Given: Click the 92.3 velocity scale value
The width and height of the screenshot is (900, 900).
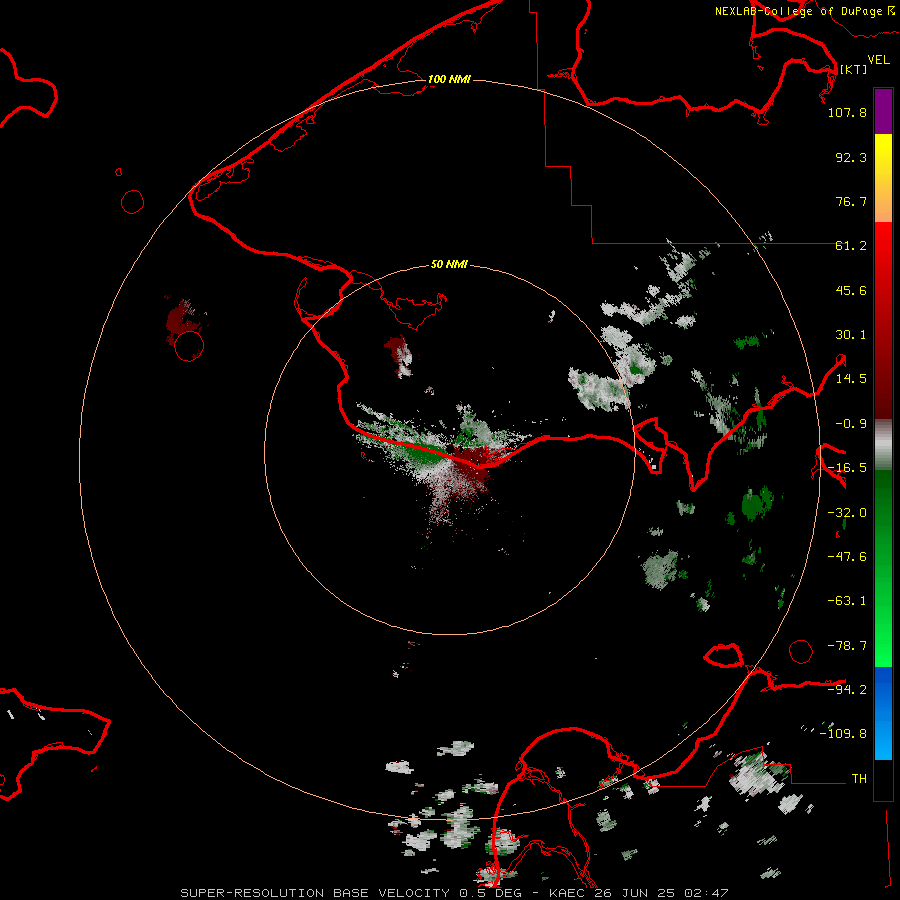Looking at the screenshot, I should tap(851, 157).
